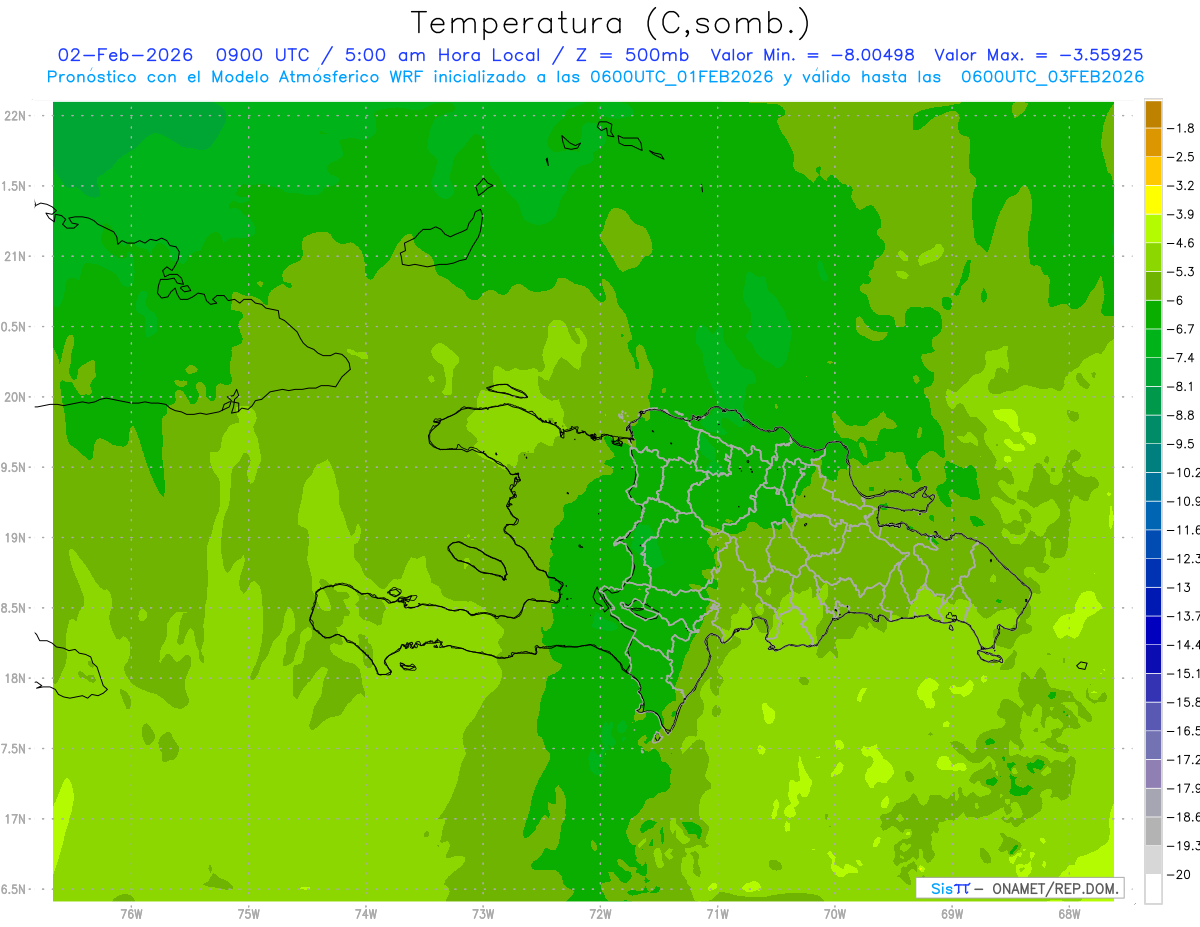Click the '75W' longitude axis label
1200x927 pixels.
(249, 914)
